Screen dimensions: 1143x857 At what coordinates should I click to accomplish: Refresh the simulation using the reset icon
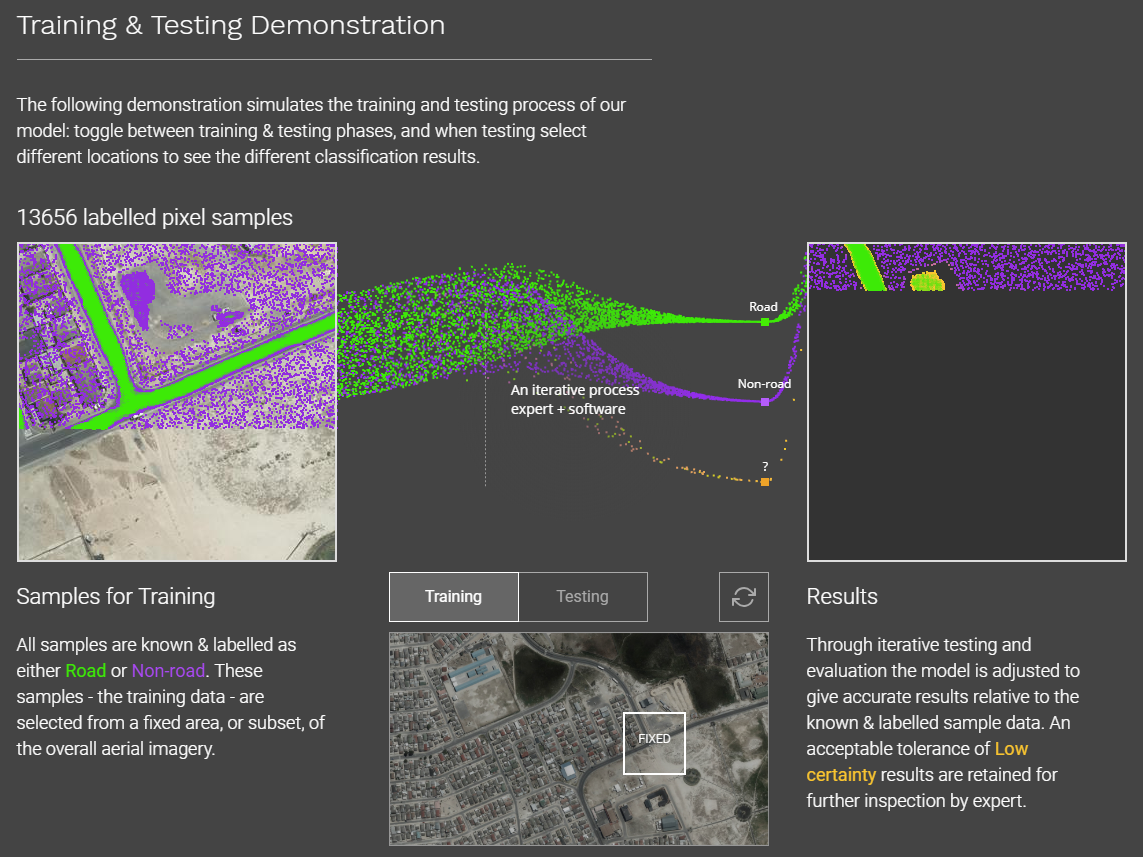pyautogui.click(x=743, y=596)
